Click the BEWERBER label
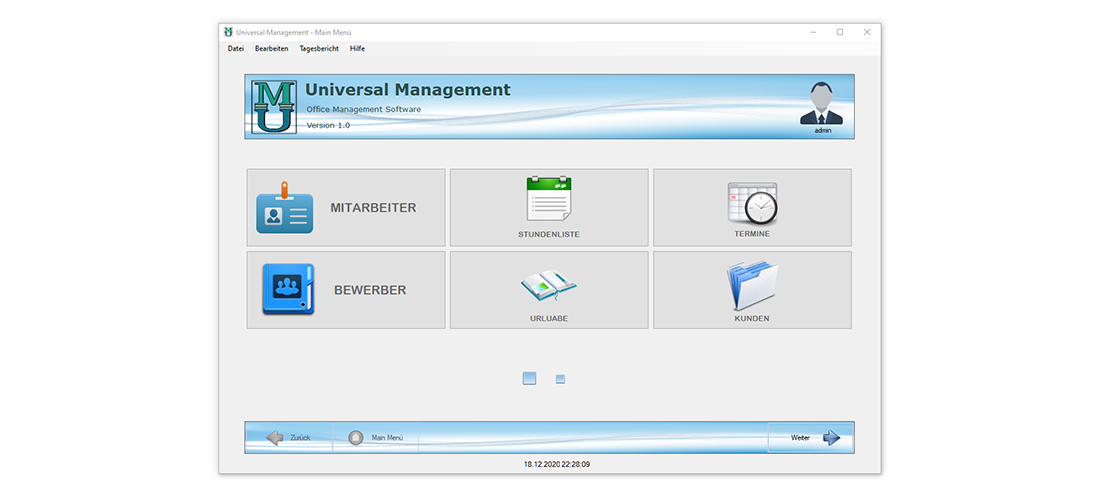The image size is (1100, 500). [370, 290]
